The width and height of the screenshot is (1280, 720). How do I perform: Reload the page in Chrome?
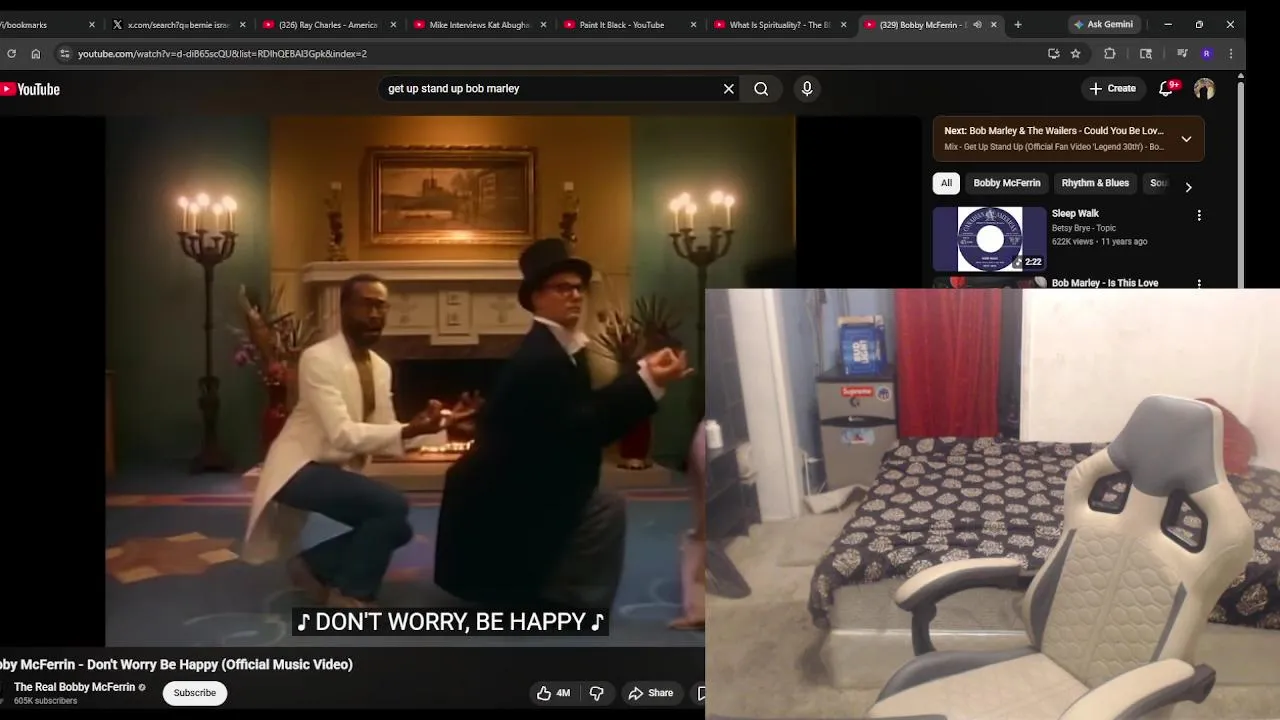[x=11, y=54]
